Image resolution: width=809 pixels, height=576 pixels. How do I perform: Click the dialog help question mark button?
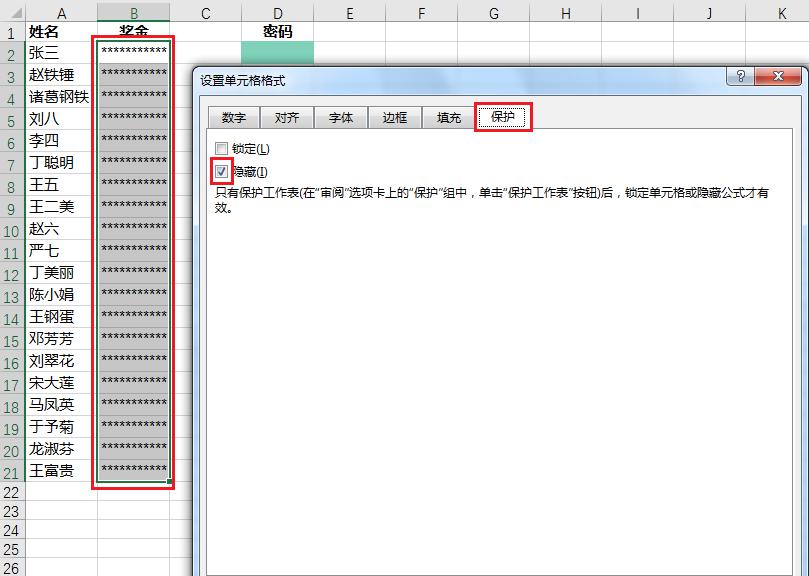740,76
